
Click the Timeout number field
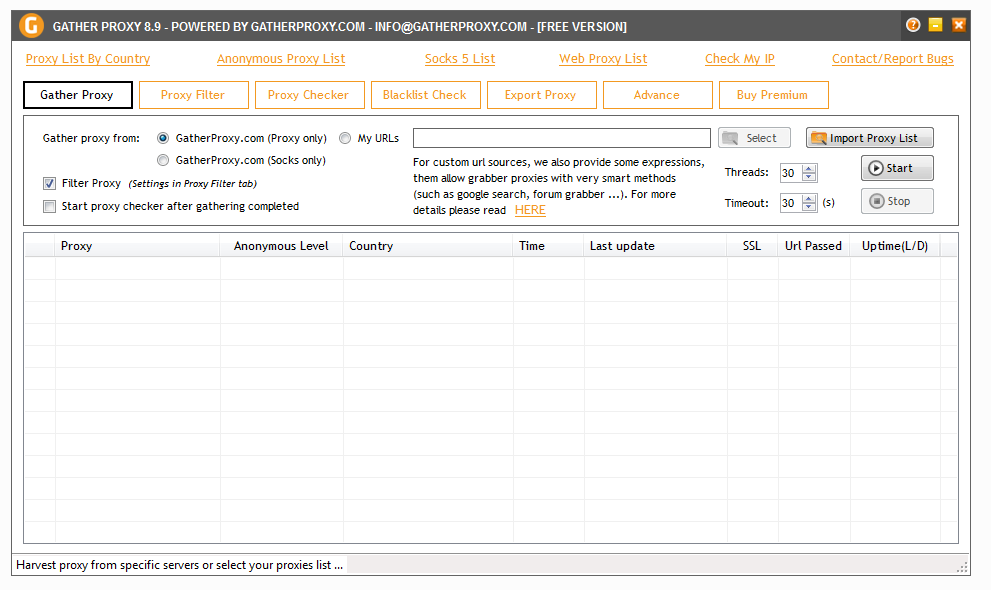click(791, 203)
